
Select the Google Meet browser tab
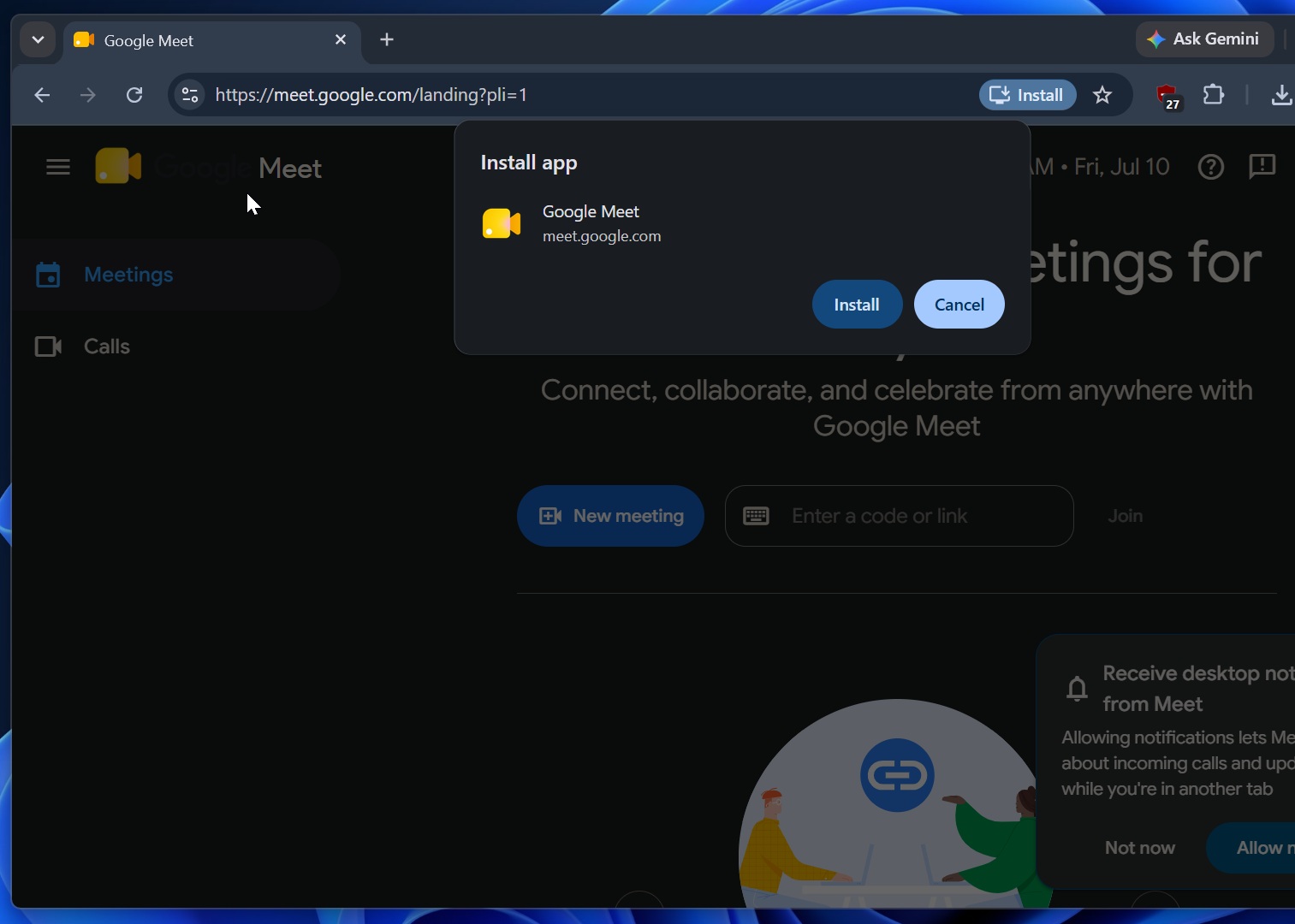pyautogui.click(x=211, y=40)
